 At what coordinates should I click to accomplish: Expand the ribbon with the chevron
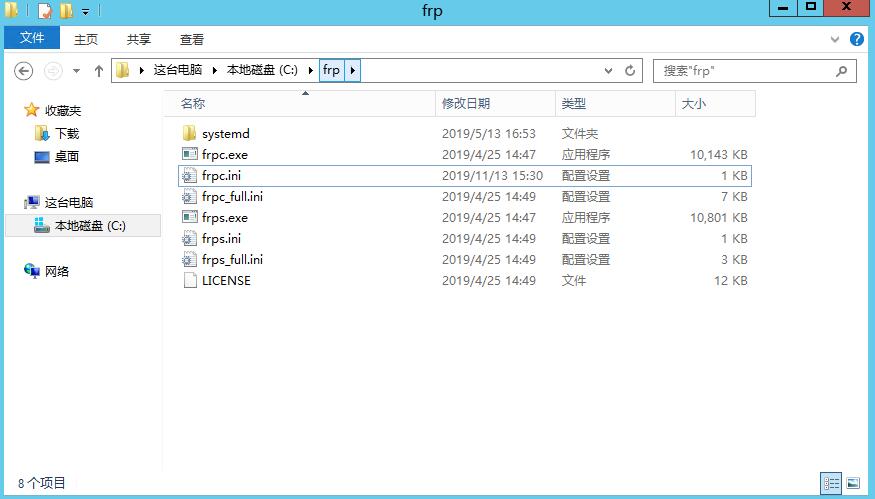coord(835,39)
